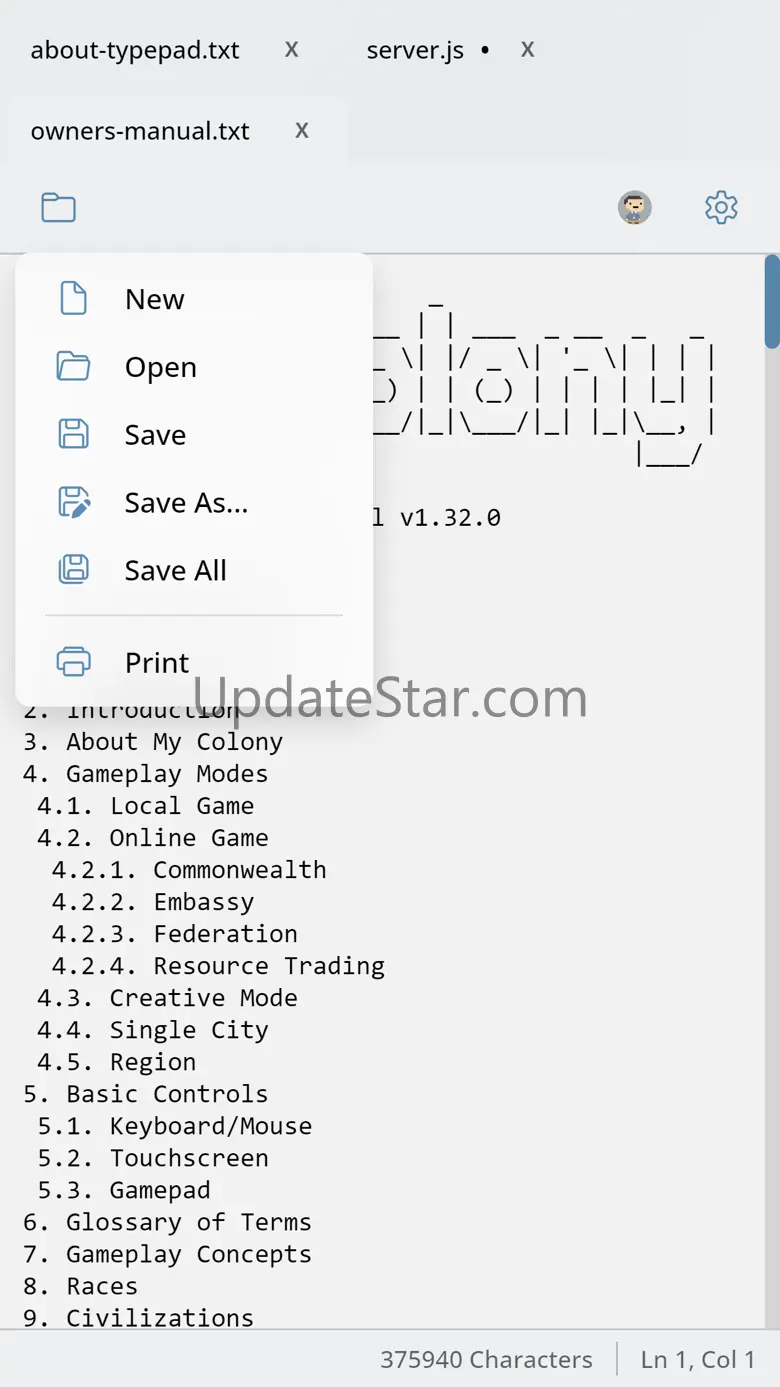Switch to the server.js tab
780x1387 pixels.
(415, 50)
